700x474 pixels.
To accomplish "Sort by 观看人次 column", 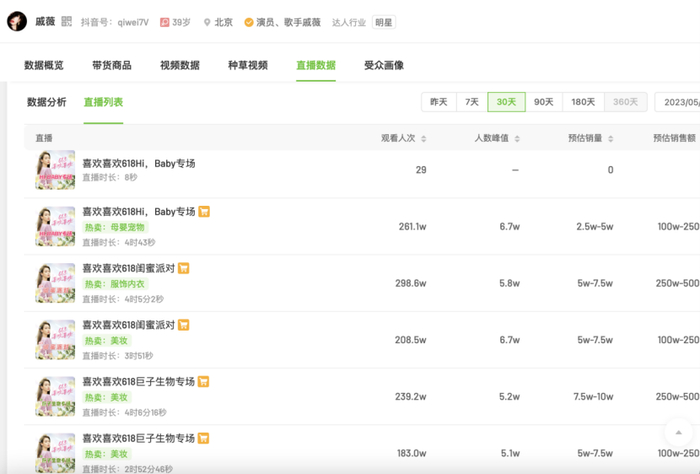I will pyautogui.click(x=403, y=138).
